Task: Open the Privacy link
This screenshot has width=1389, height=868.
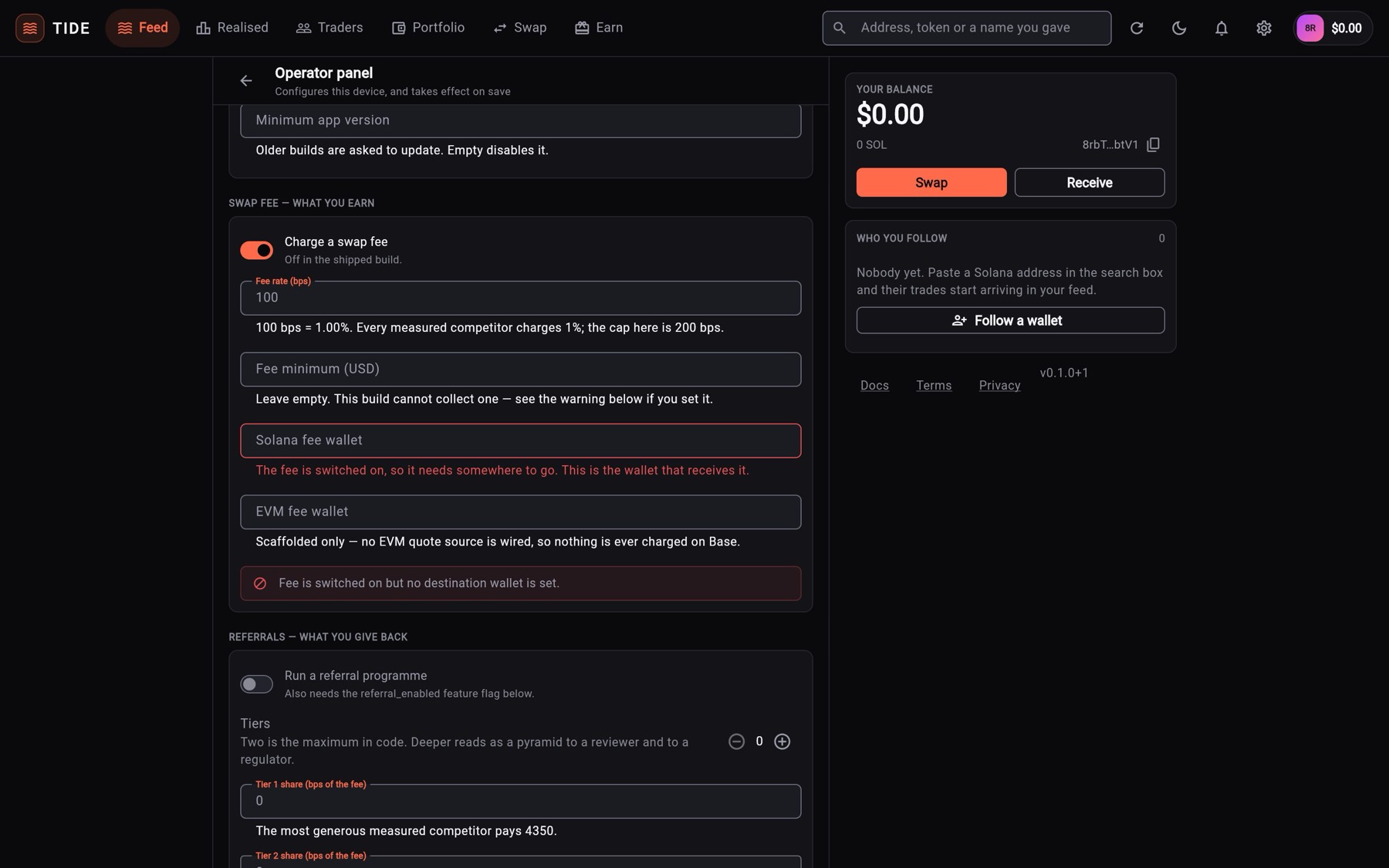Action: point(999,385)
